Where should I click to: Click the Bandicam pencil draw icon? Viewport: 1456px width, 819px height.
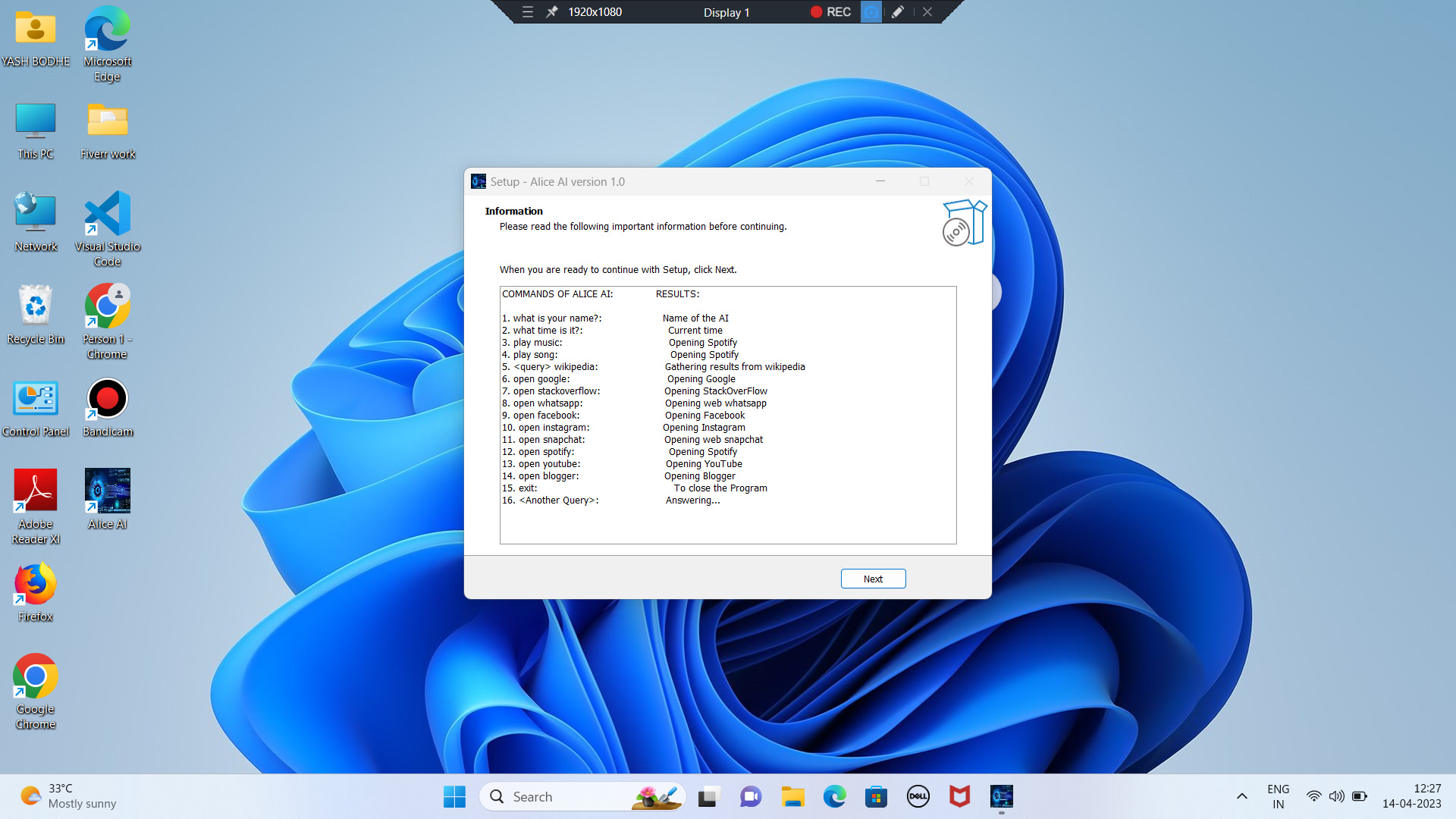(x=898, y=12)
